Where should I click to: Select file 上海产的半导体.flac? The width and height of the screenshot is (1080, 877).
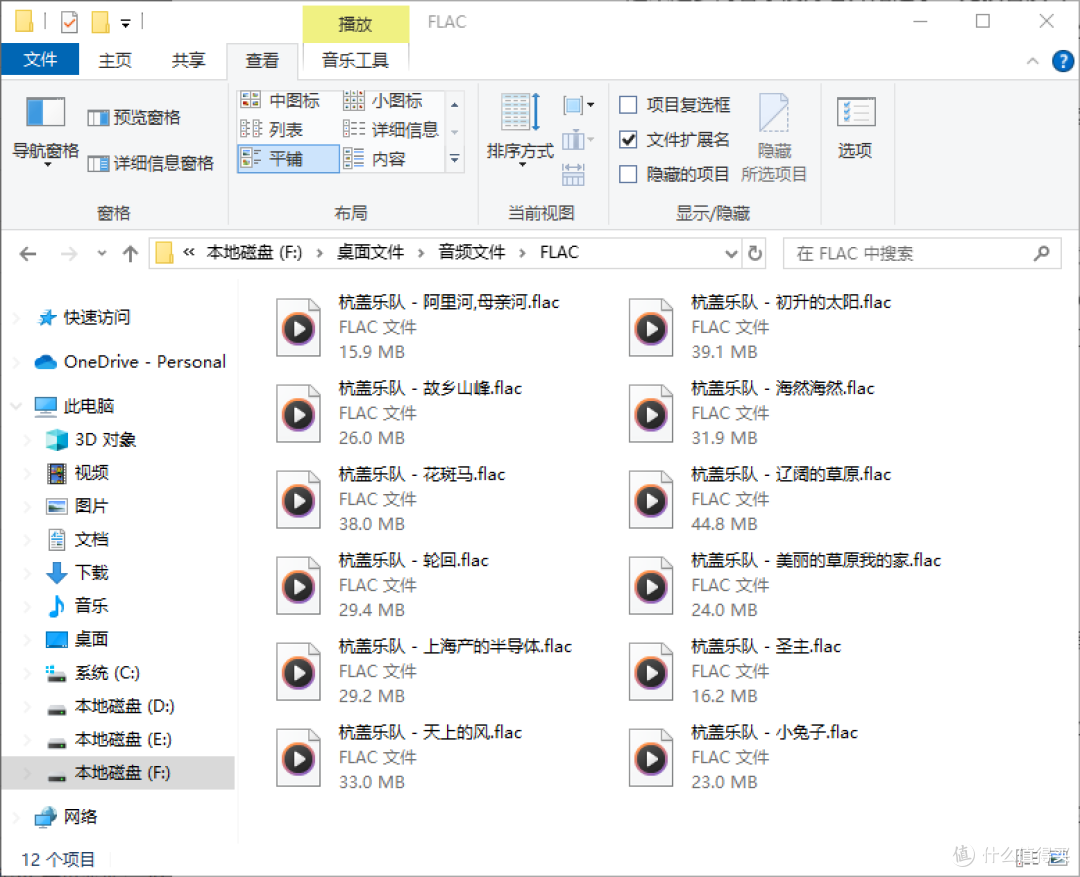424,672
